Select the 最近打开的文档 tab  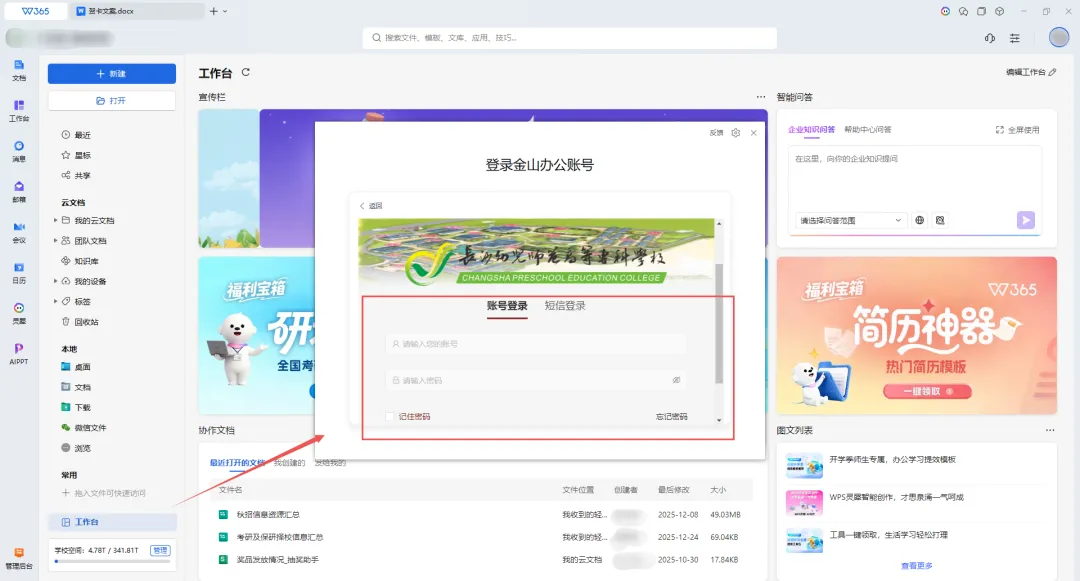238,463
